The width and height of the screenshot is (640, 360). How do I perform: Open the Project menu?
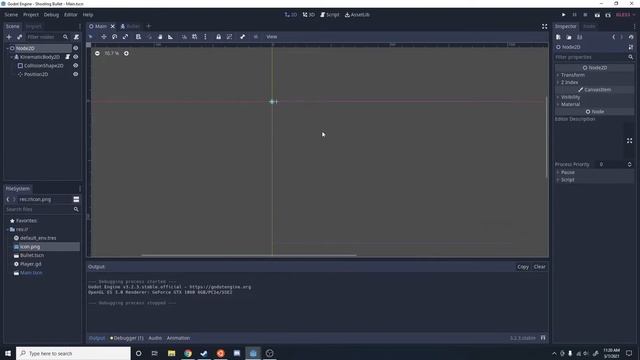coord(31,15)
